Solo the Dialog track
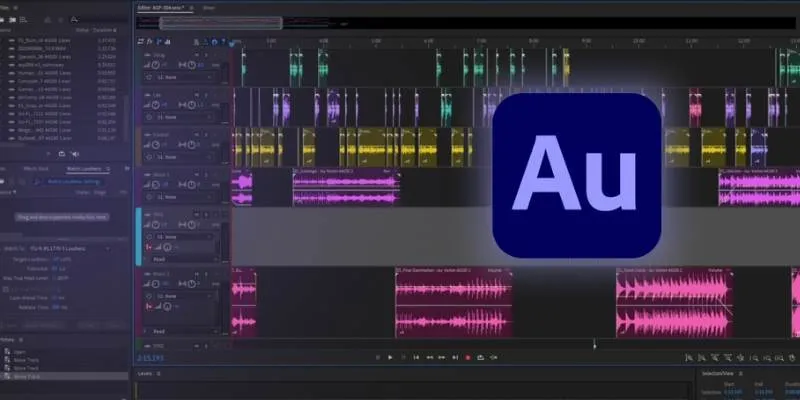 point(206,55)
